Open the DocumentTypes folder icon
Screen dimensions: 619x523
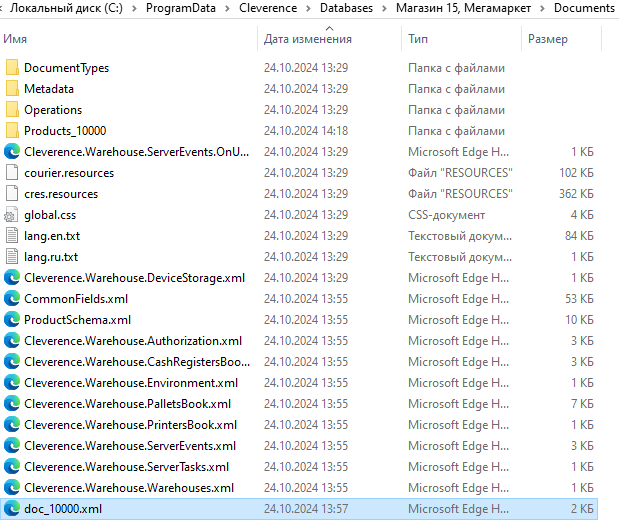coord(12,67)
